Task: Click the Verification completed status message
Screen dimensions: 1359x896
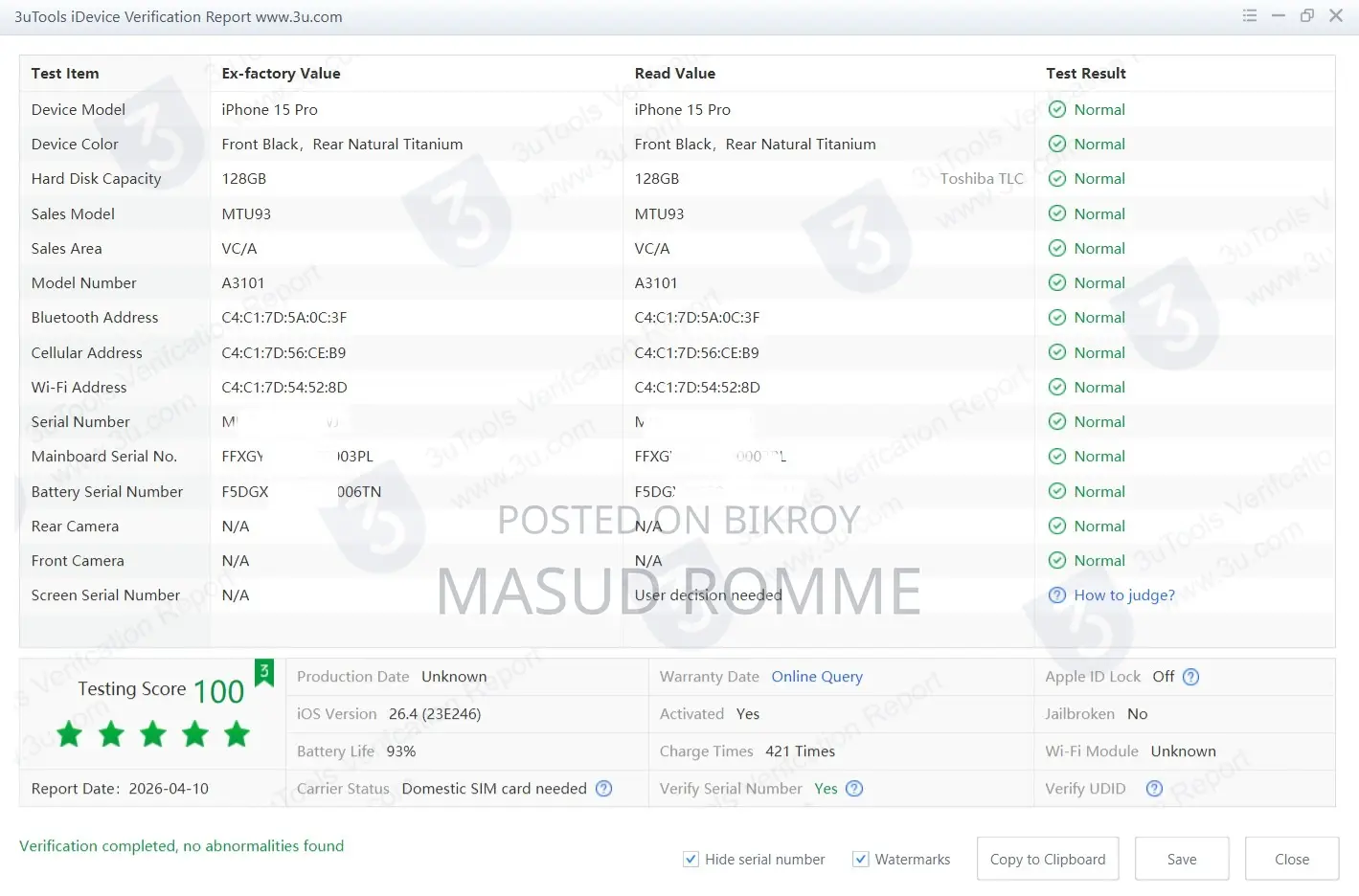Action: coord(182,846)
